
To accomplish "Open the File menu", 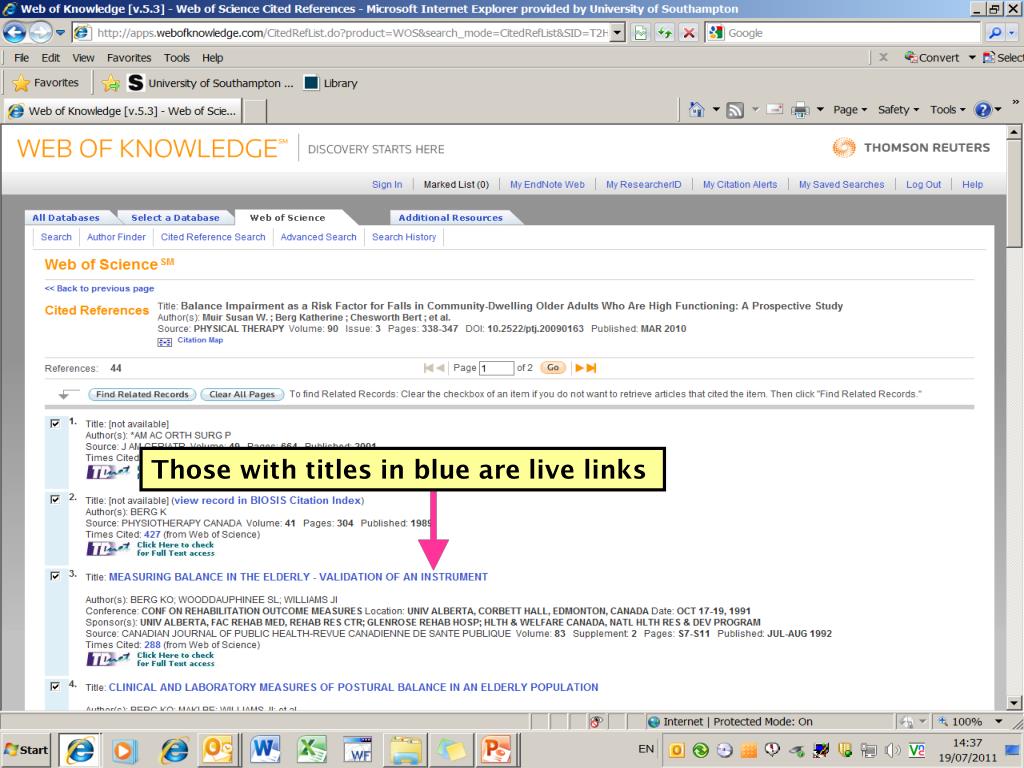I will (x=22, y=57).
